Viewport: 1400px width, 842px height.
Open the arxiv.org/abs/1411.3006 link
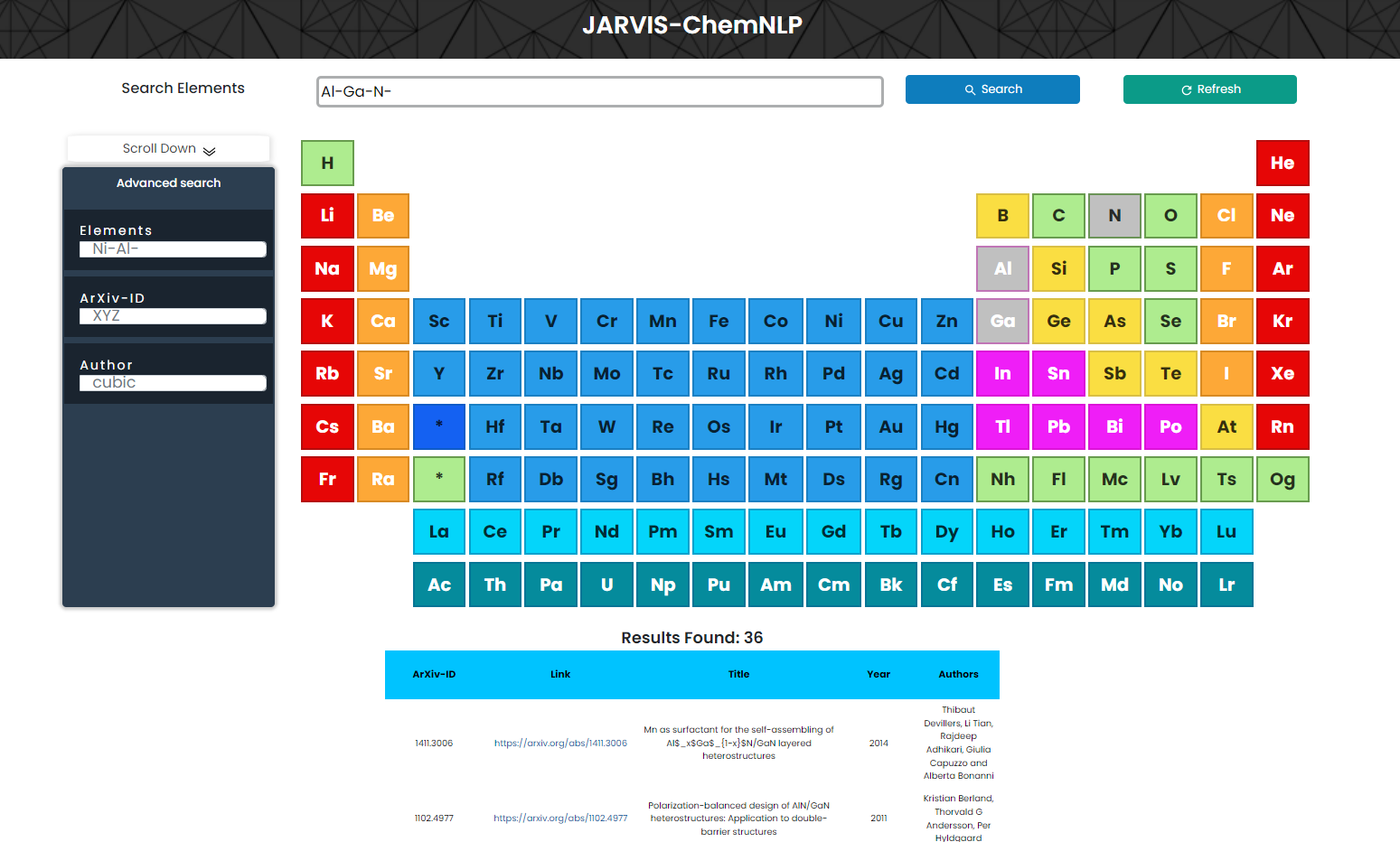560,744
